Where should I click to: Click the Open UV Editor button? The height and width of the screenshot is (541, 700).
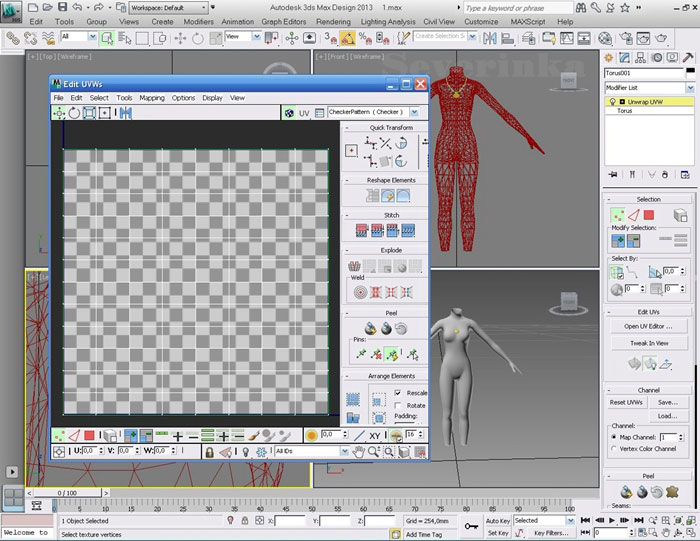click(648, 326)
